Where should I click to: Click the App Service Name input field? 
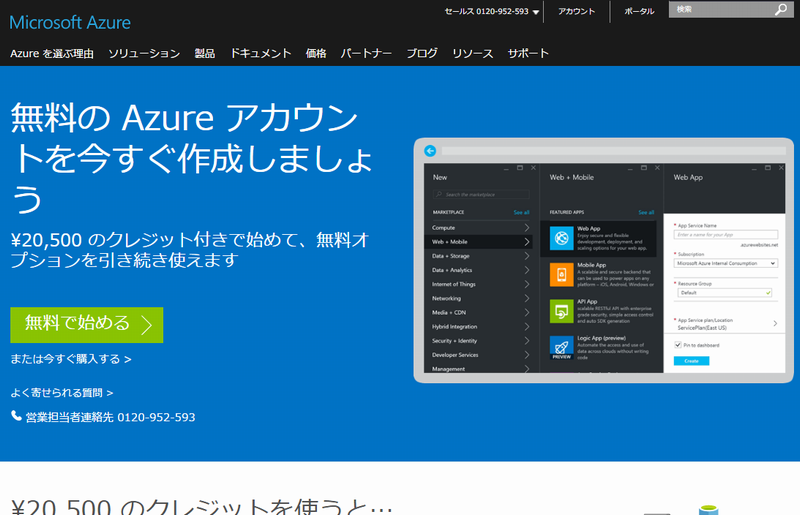pyautogui.click(x=726, y=235)
